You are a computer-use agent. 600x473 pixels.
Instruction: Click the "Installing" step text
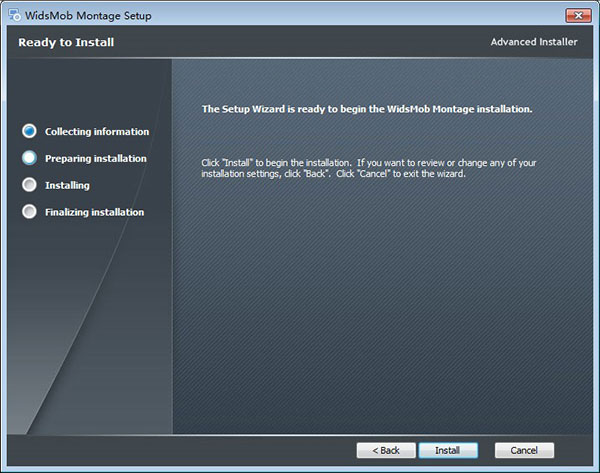(67, 185)
